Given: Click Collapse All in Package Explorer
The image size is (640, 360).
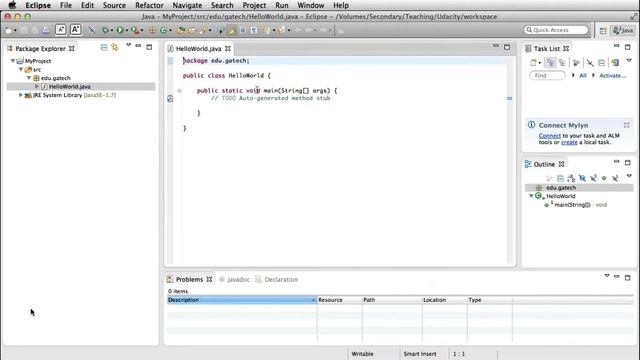Looking at the screenshot, I should coord(104,48).
